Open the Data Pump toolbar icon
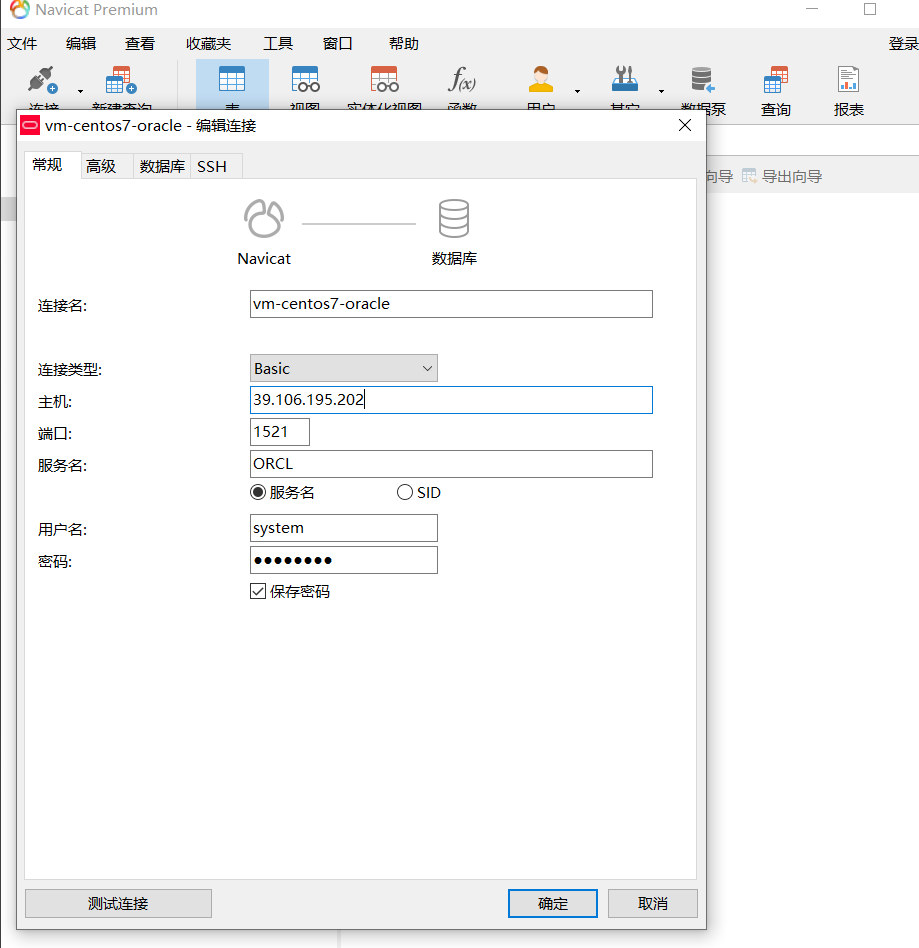The height and width of the screenshot is (948, 919). click(x=703, y=79)
